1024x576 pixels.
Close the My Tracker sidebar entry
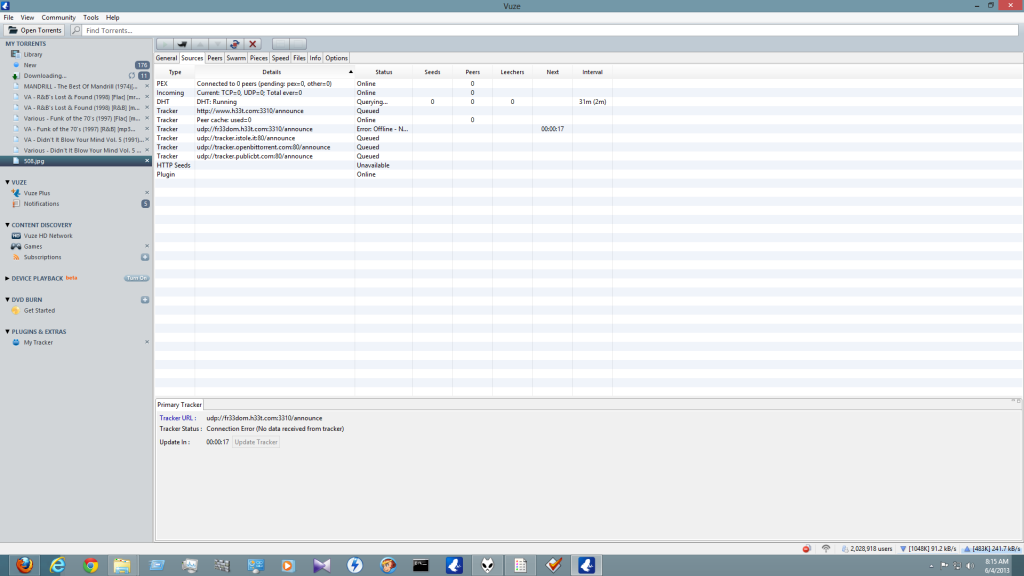pyautogui.click(x=147, y=342)
